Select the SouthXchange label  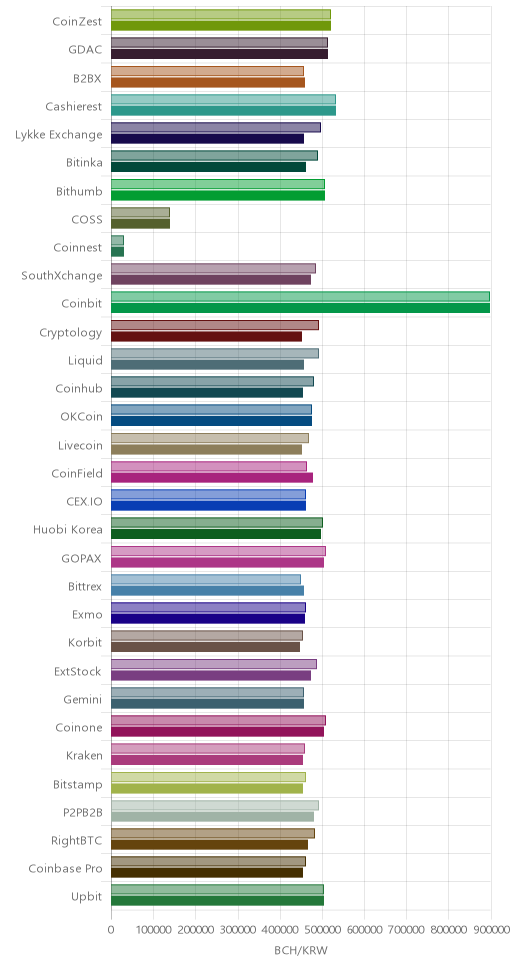[62, 275]
